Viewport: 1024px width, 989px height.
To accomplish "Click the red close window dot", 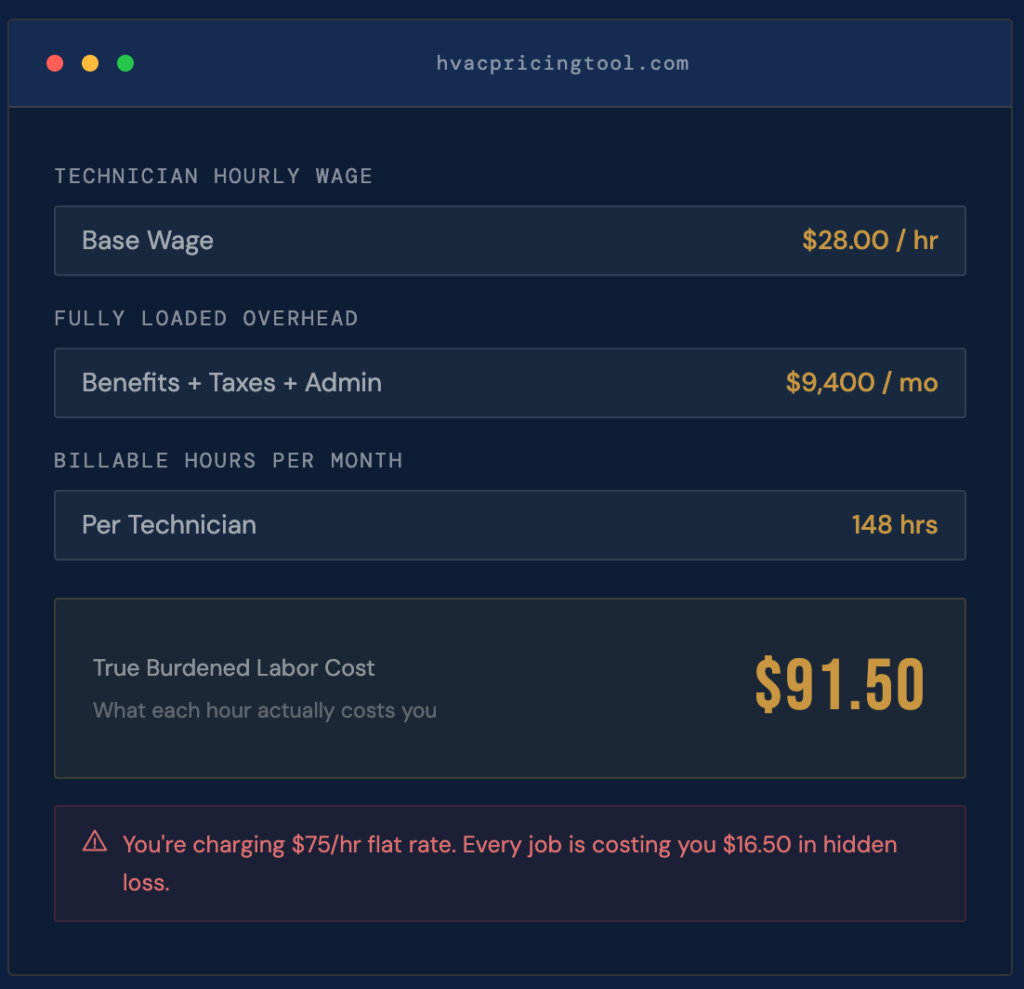I will [x=55, y=64].
